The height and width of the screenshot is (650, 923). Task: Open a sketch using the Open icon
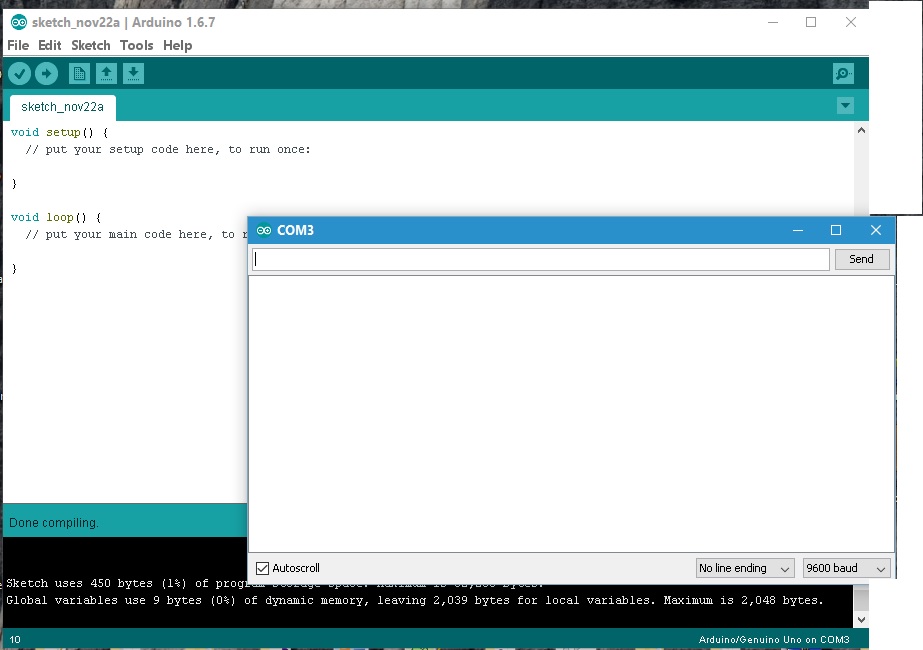coord(106,73)
